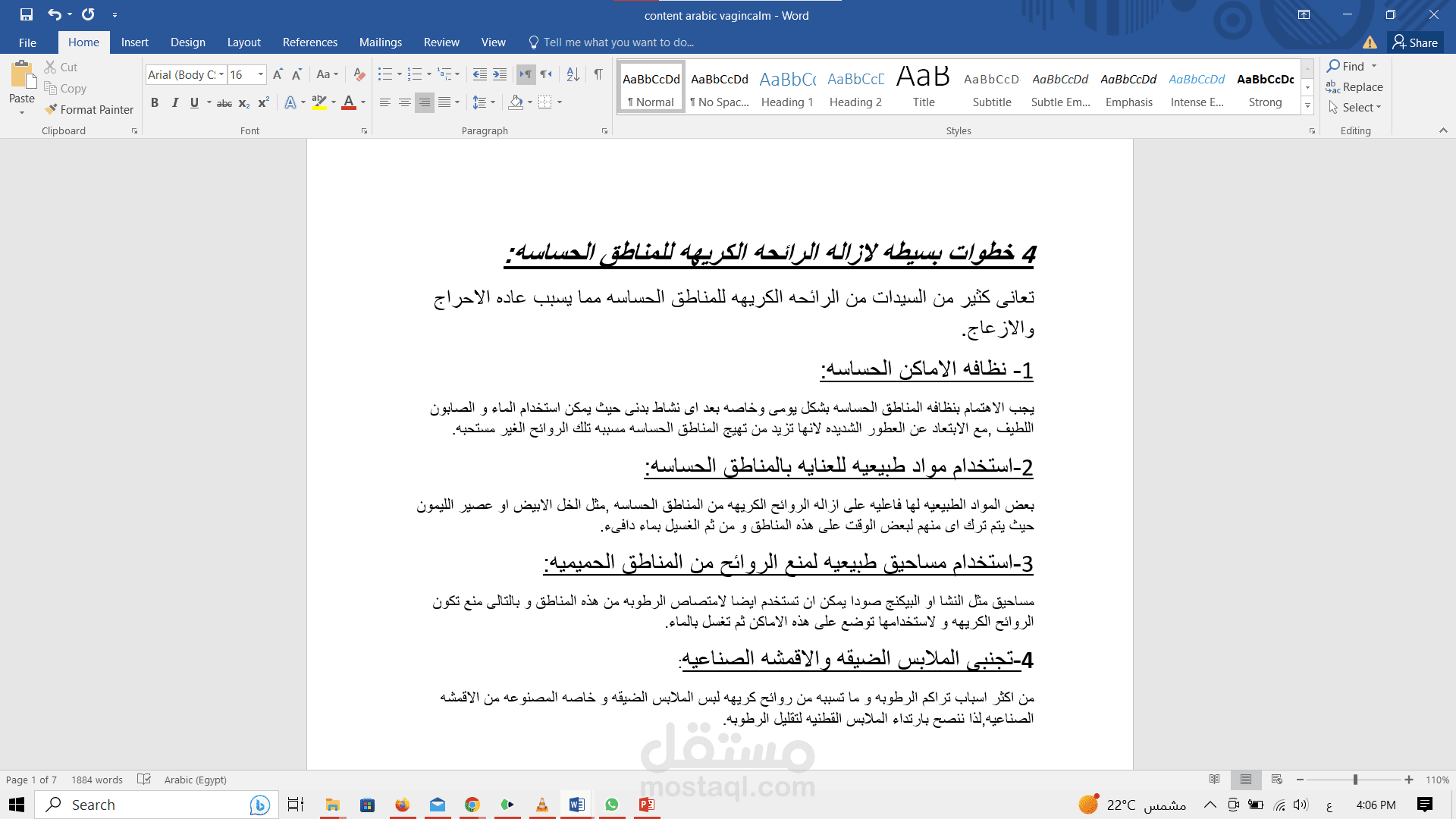Image resolution: width=1456 pixels, height=819 pixels.
Task: Align text to the right
Action: tap(425, 102)
